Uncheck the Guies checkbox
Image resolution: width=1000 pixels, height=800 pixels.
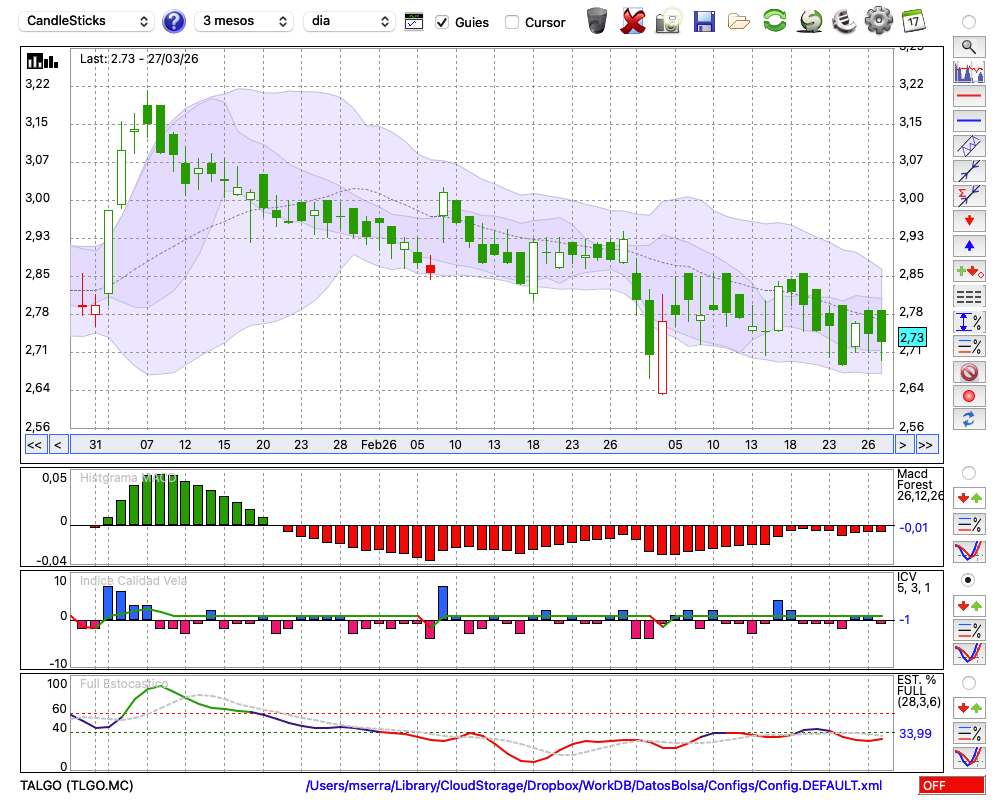point(442,22)
